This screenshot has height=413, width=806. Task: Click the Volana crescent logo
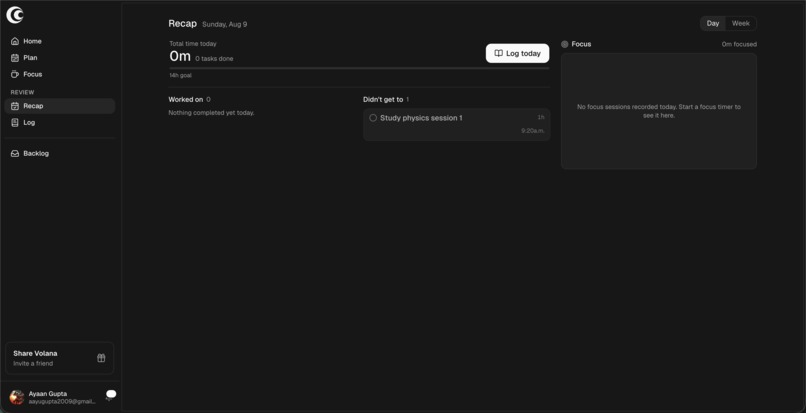click(x=15, y=15)
